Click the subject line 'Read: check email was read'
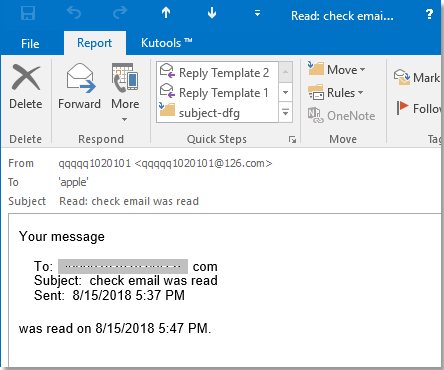Viewport: 444px width, 370px height. (129, 201)
